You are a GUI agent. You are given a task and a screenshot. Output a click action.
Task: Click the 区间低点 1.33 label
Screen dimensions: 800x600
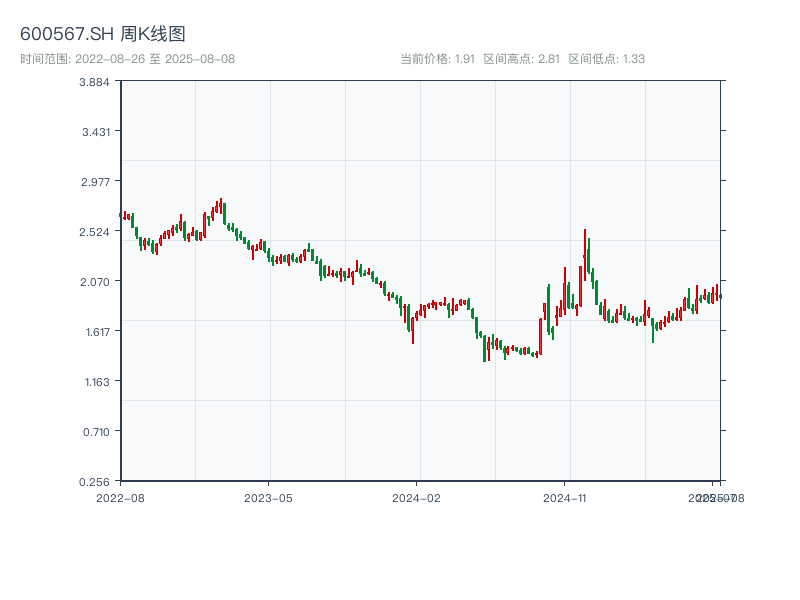[x=607, y=59]
